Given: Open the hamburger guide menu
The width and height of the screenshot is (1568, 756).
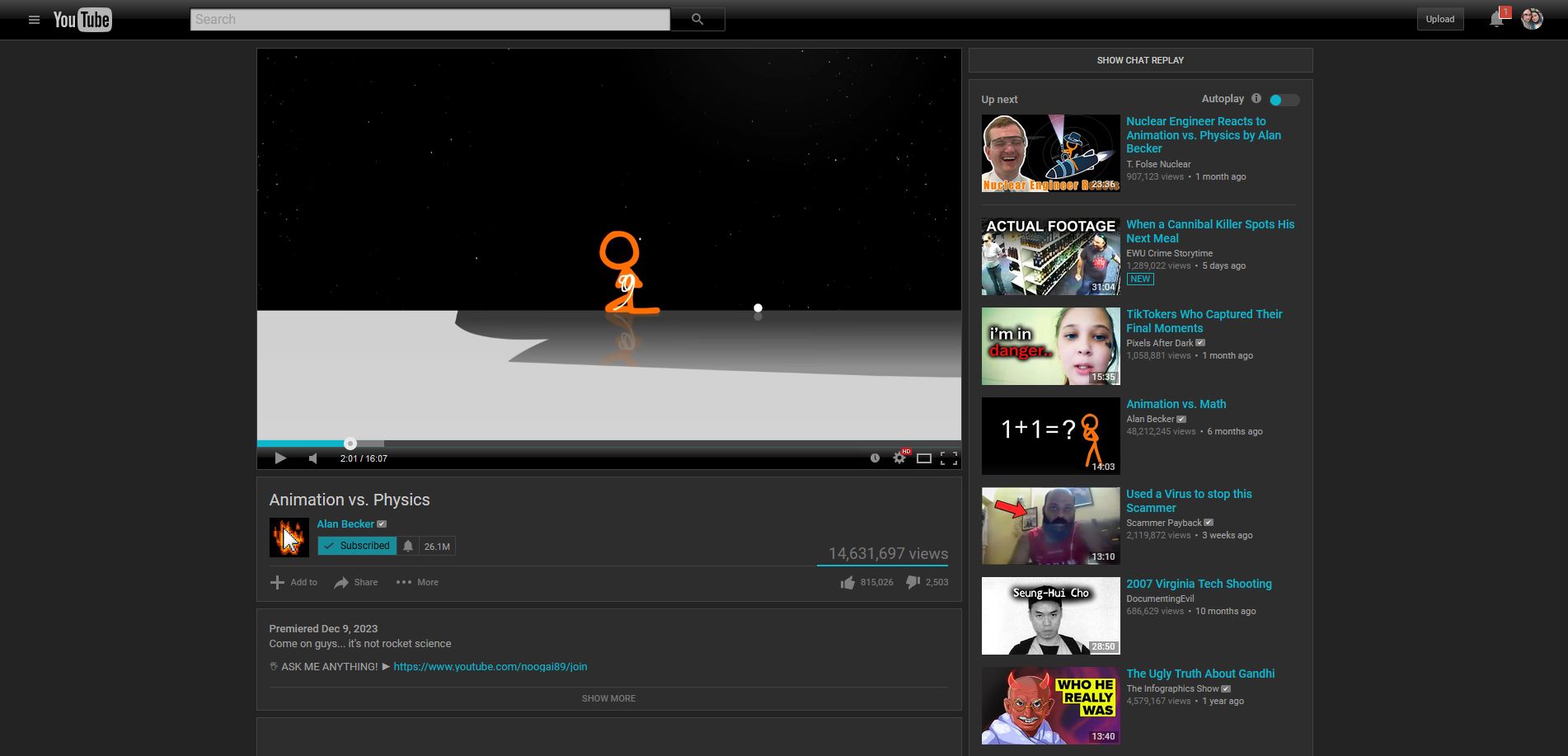Looking at the screenshot, I should (x=34, y=20).
